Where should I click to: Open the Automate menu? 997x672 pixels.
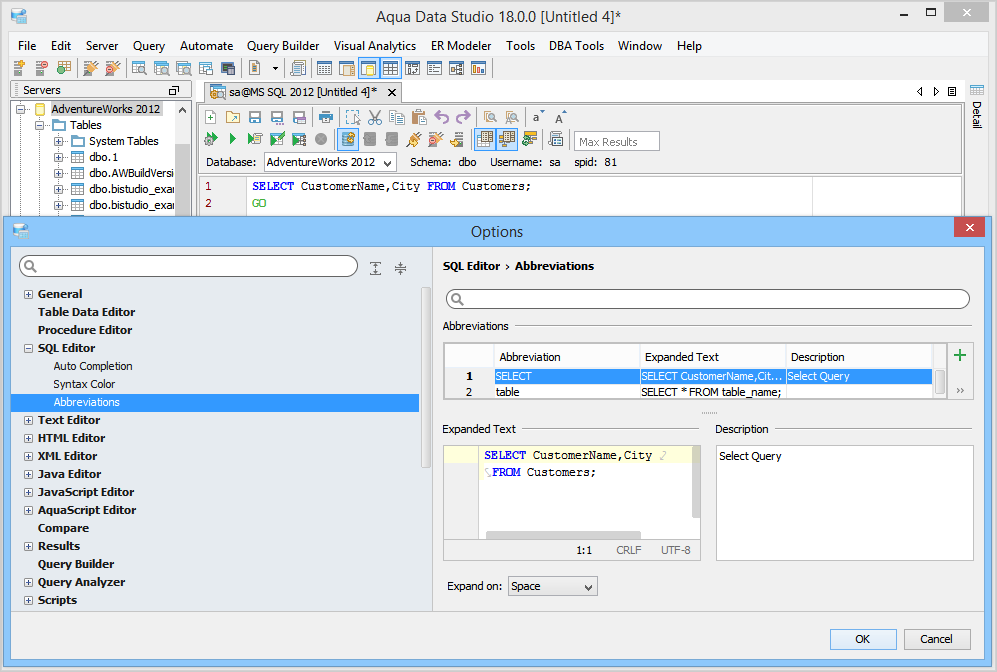207,46
